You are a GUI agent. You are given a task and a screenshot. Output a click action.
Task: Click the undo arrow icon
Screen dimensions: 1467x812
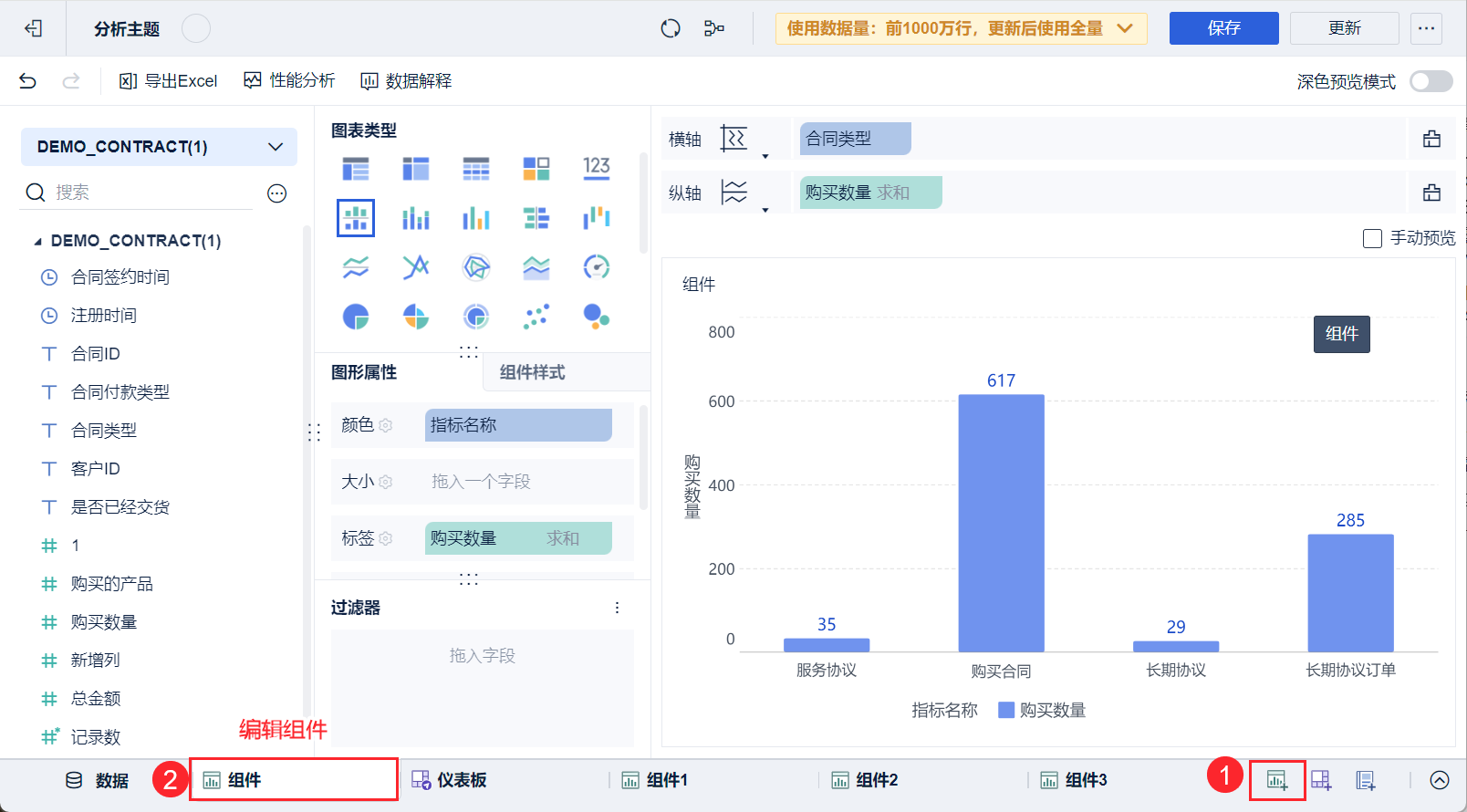27,81
